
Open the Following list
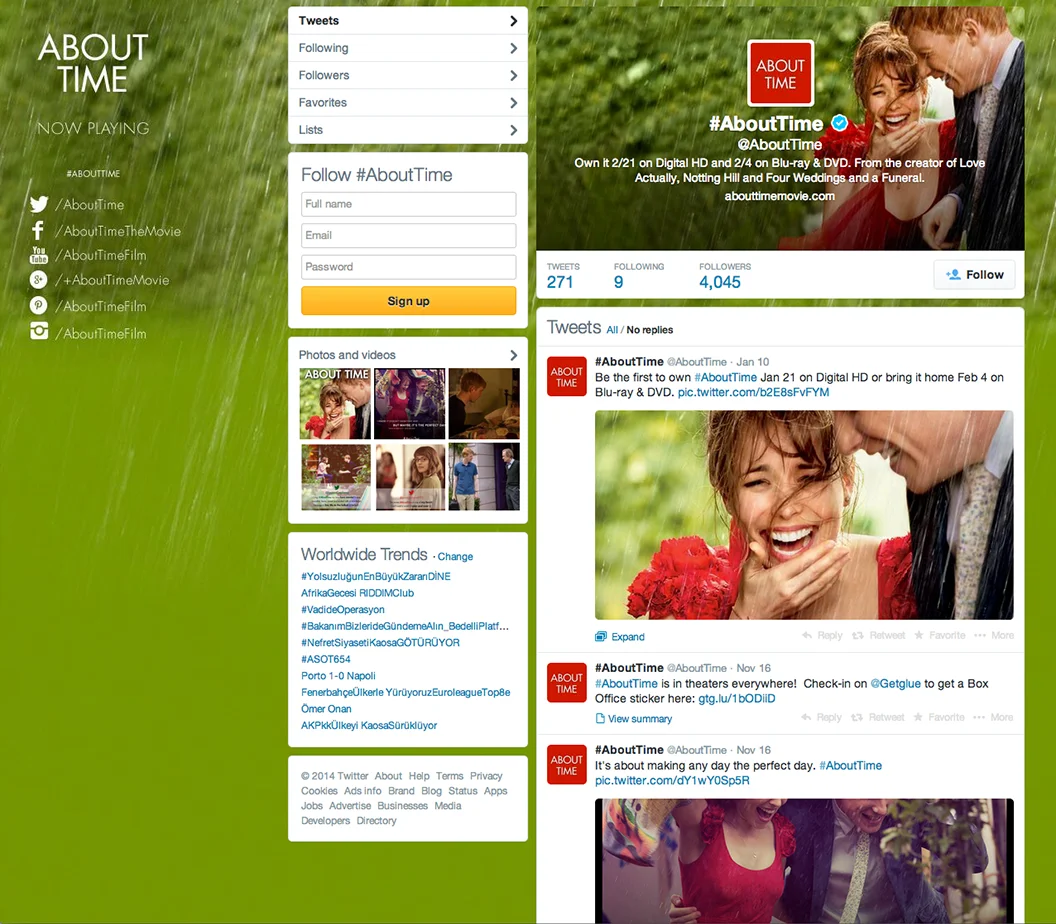408,48
